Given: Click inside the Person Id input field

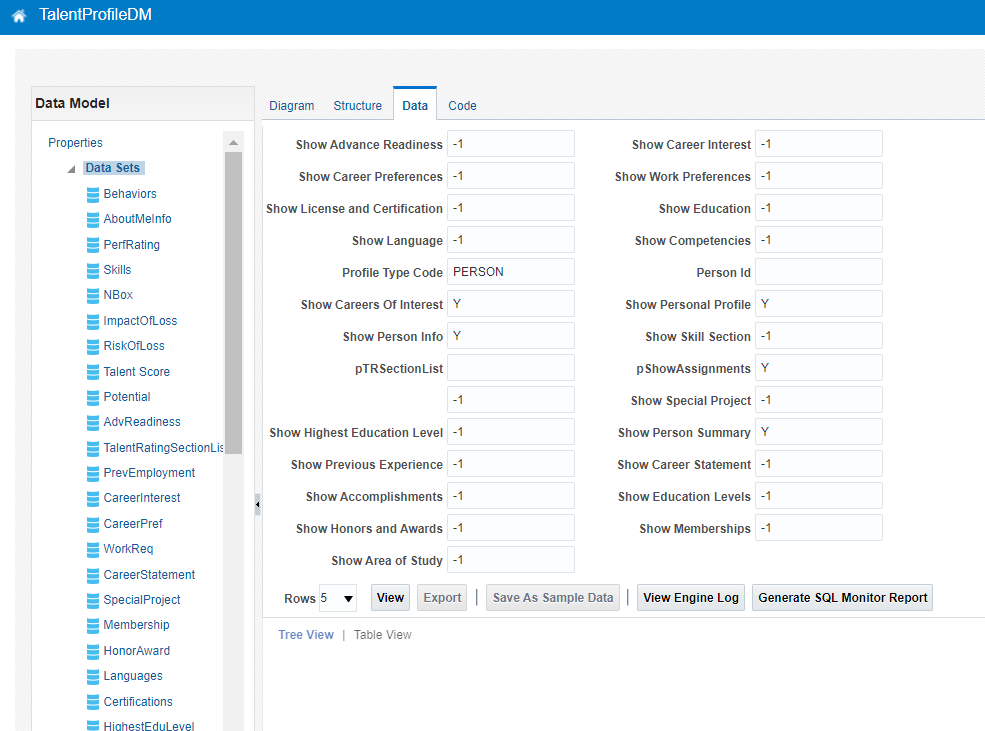Looking at the screenshot, I should [x=818, y=271].
